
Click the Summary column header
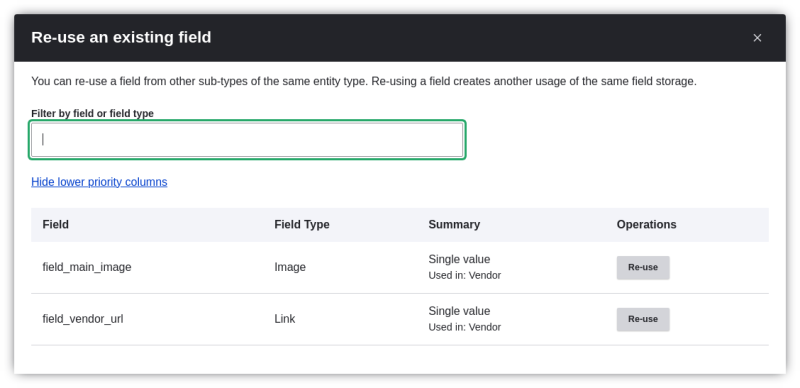point(454,225)
